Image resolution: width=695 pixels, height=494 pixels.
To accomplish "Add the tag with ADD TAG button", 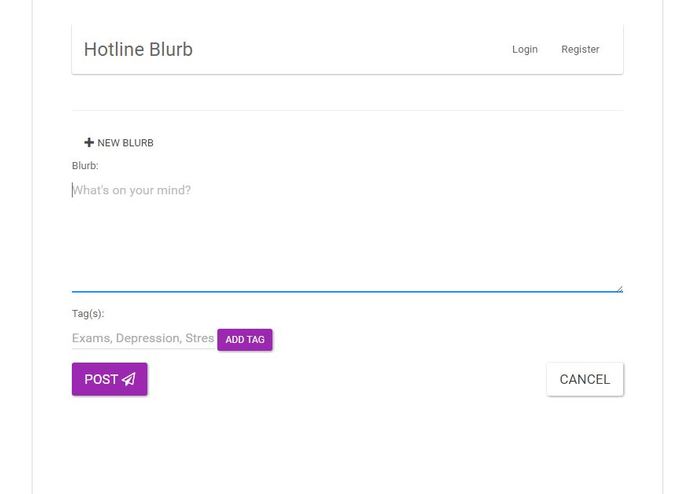I will 245,340.
